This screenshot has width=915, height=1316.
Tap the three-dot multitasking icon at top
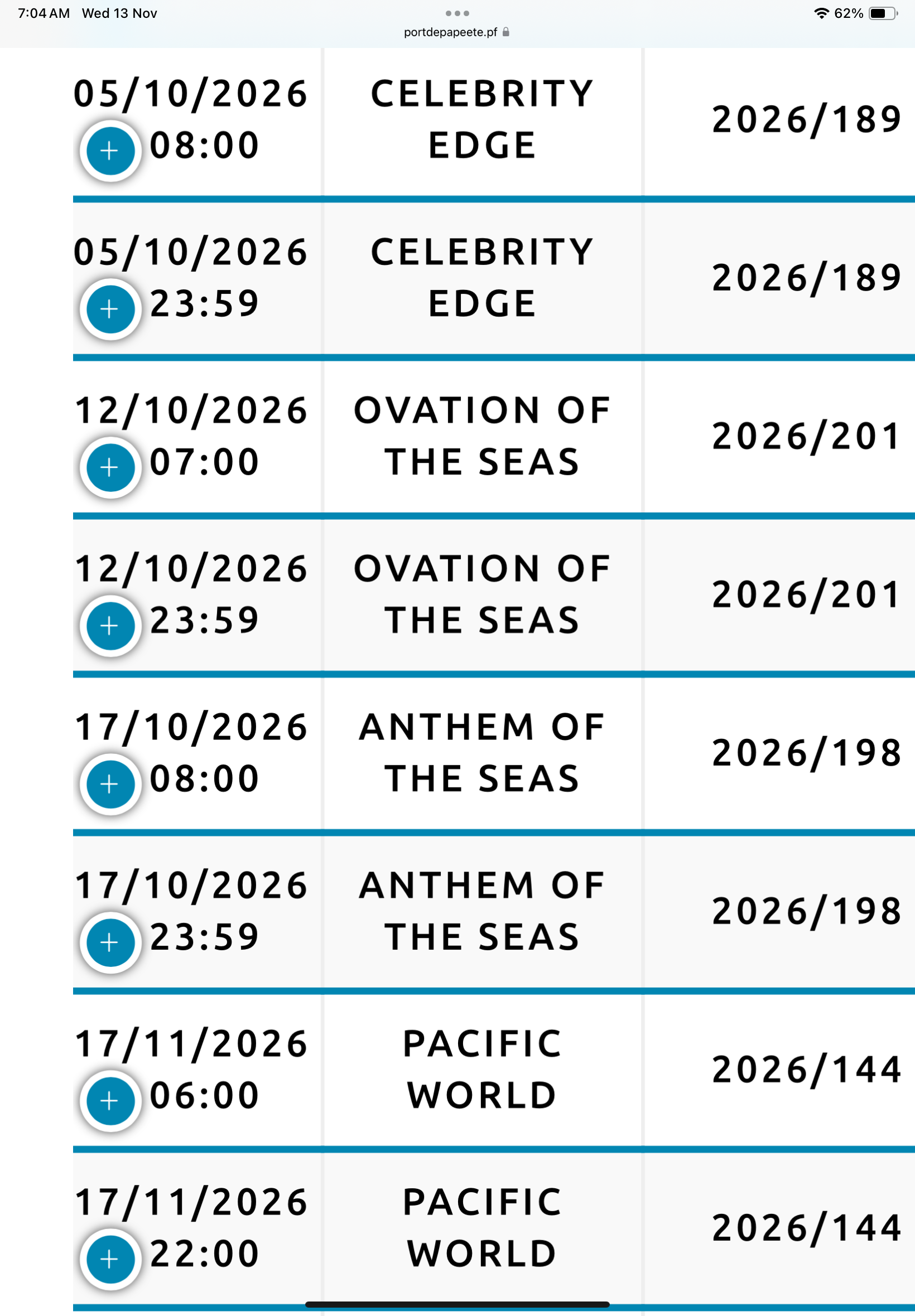pos(457,13)
